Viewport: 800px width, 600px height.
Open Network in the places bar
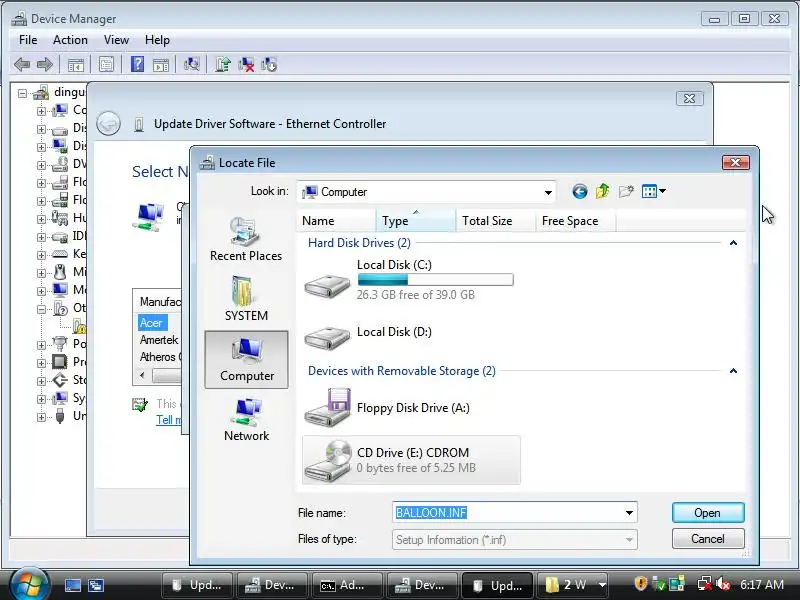[x=246, y=419]
